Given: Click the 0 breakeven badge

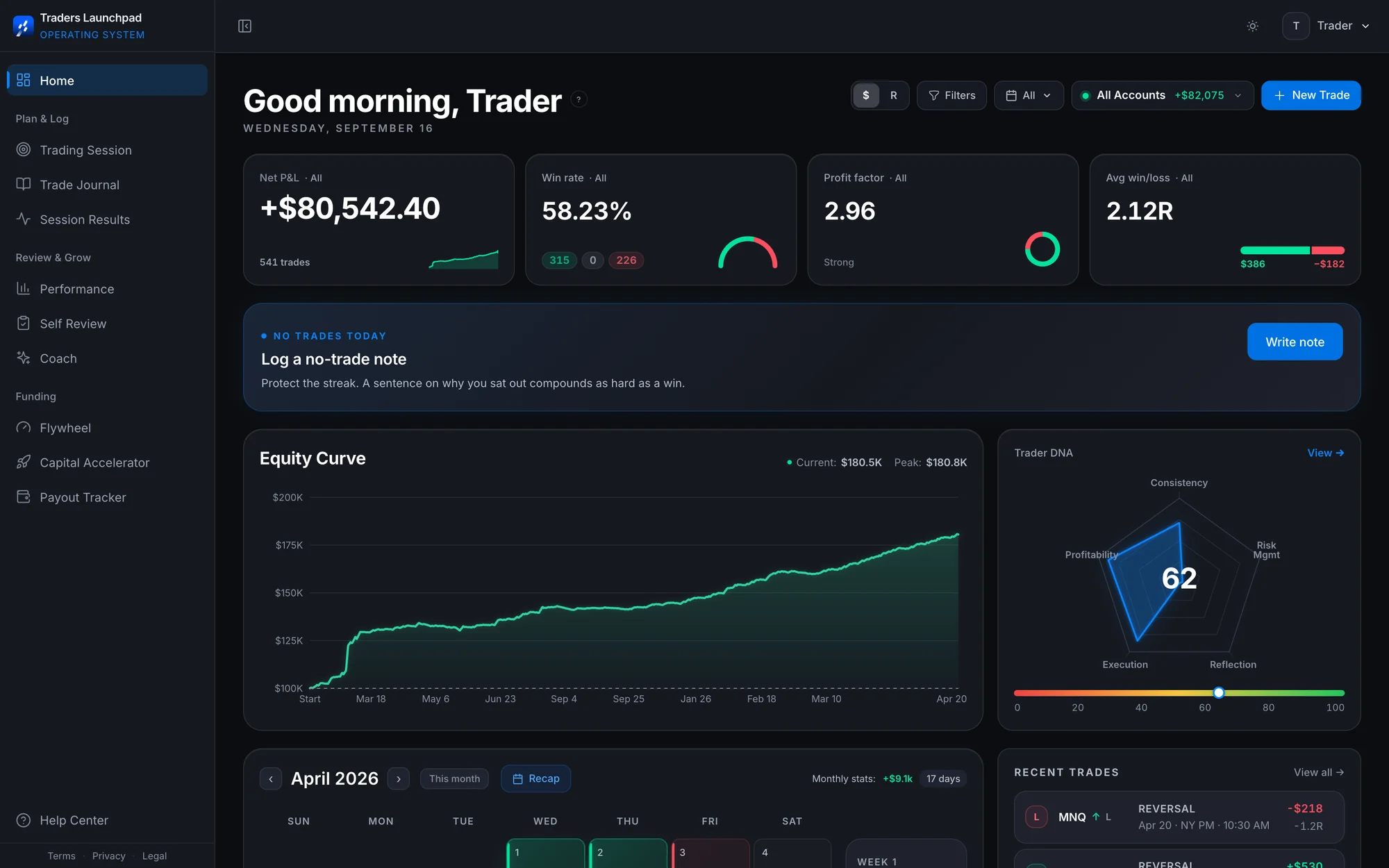Looking at the screenshot, I should pos(592,260).
